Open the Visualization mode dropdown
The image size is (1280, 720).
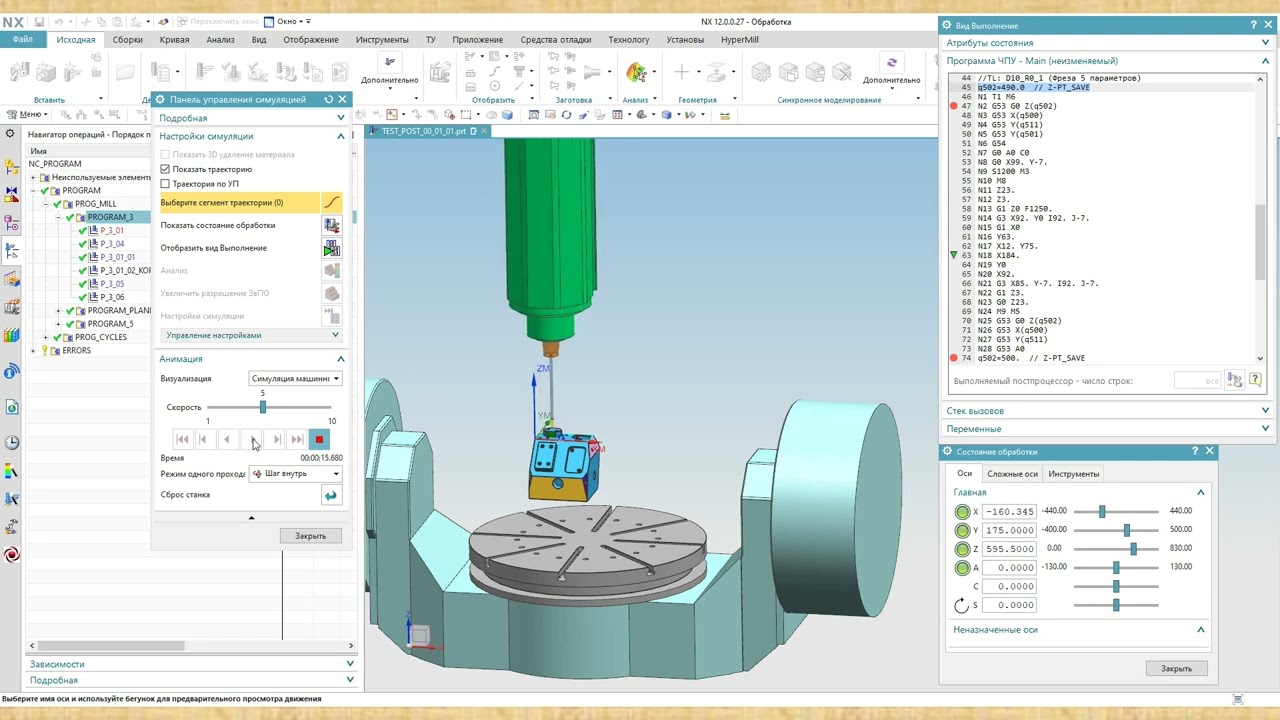coord(295,379)
